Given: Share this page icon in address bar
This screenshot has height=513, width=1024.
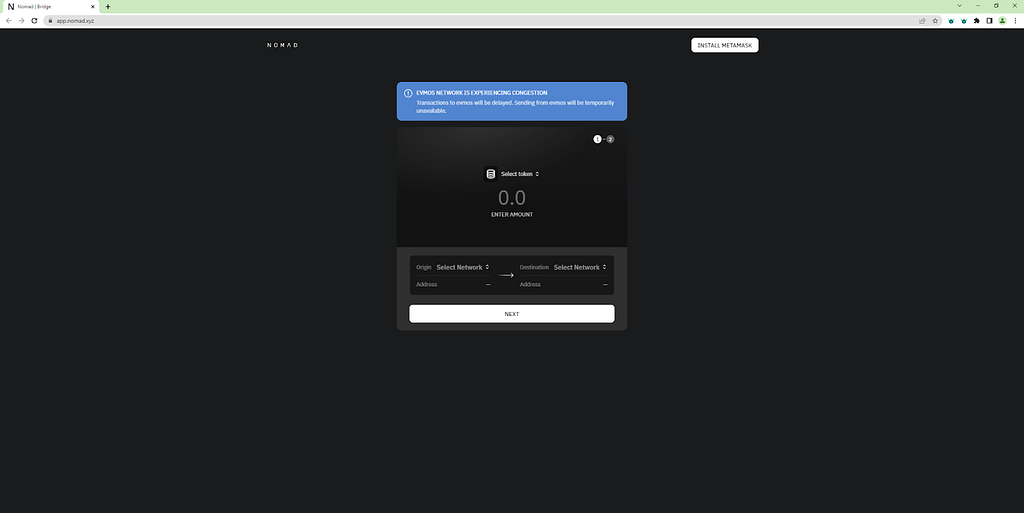Looking at the screenshot, I should 922,21.
